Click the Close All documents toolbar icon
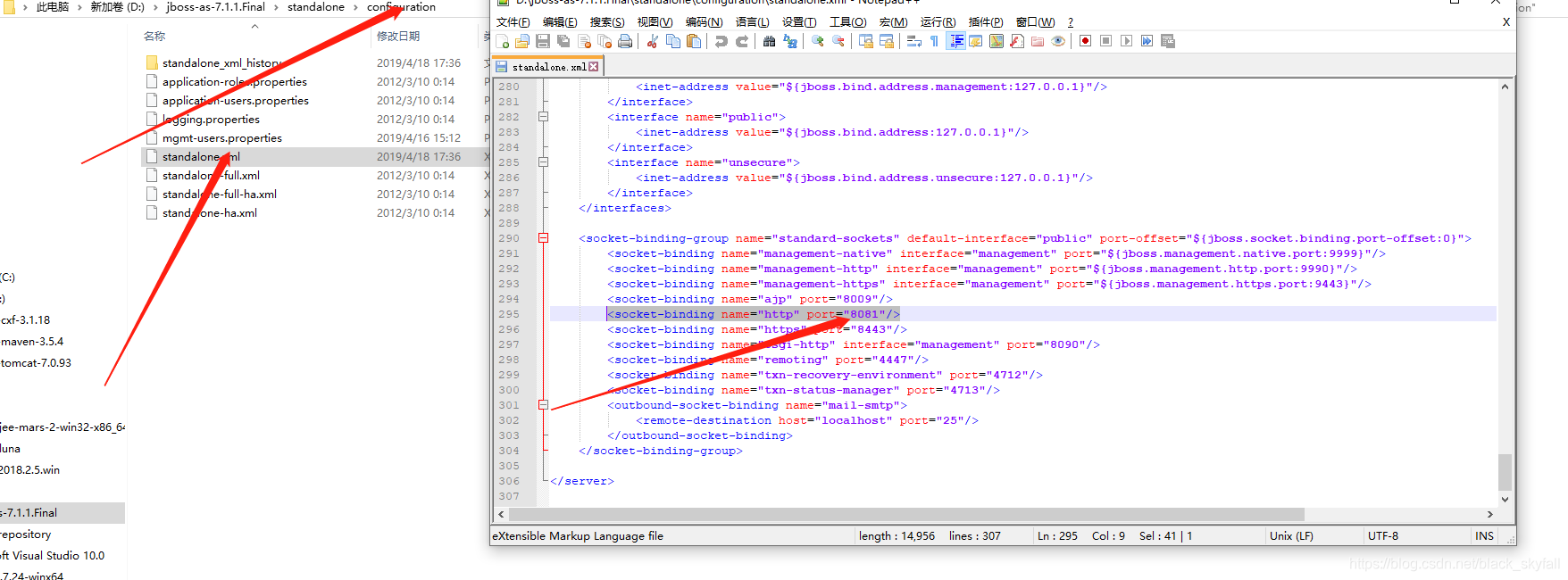 click(605, 41)
